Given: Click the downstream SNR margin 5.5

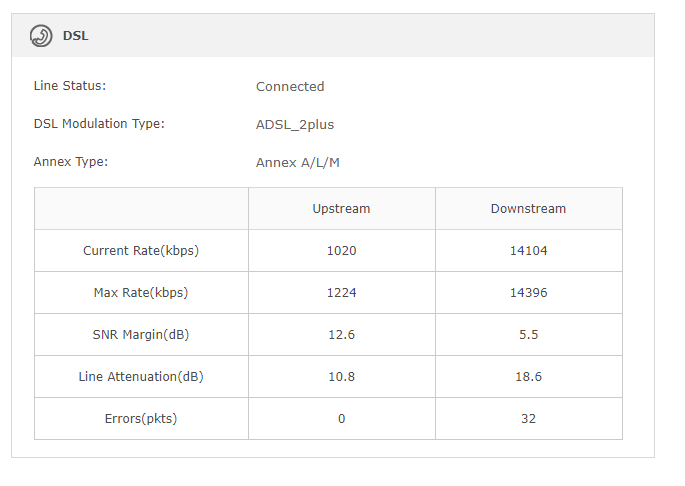Looking at the screenshot, I should [x=528, y=335].
